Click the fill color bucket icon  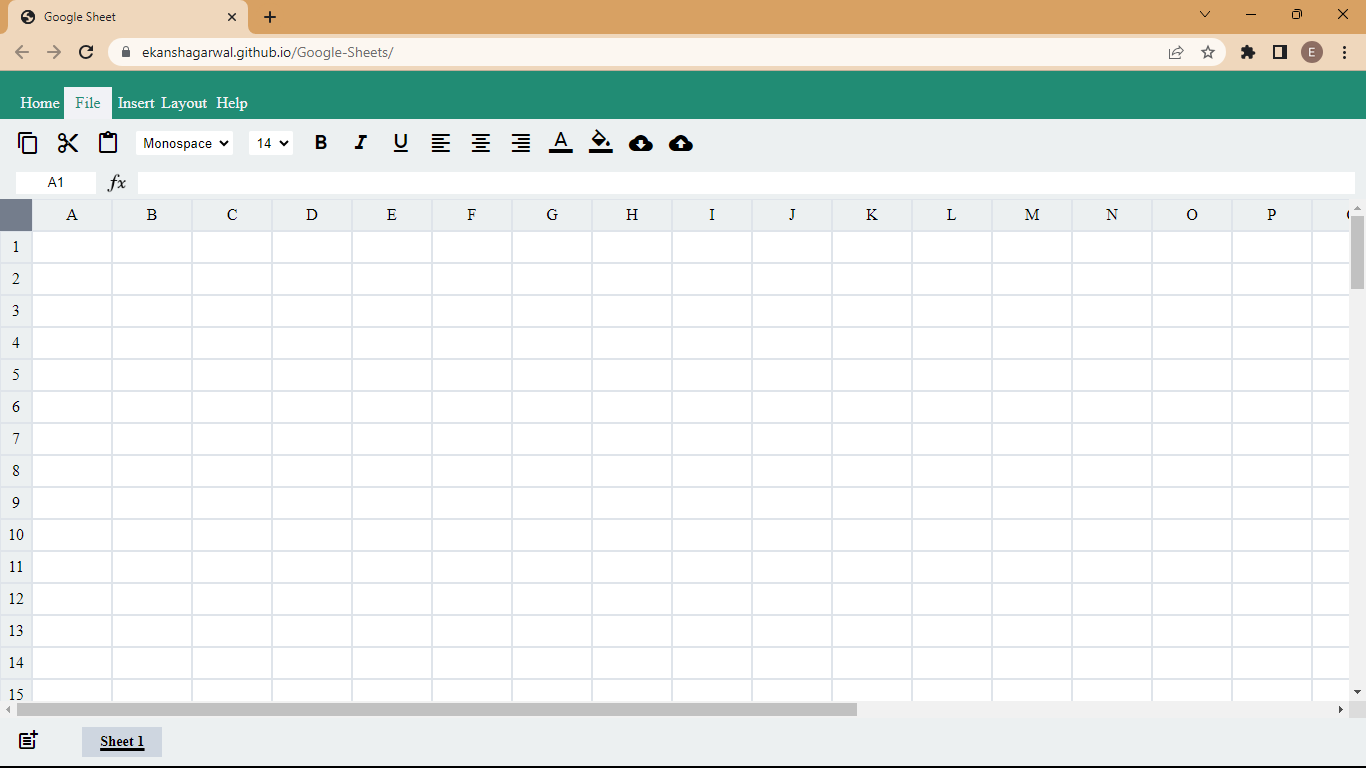click(601, 143)
